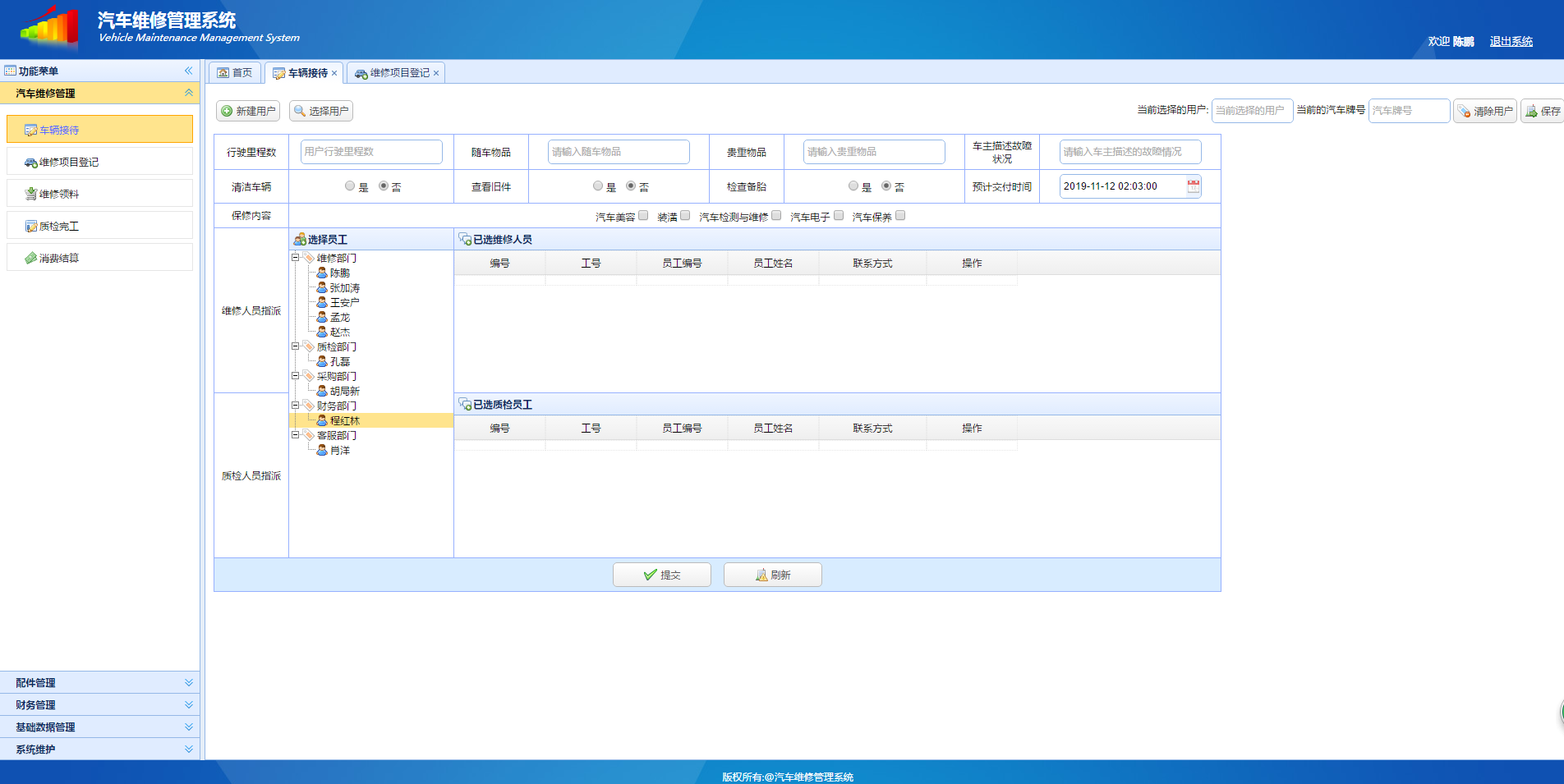Viewport: 1564px width, 784px height.
Task: Click the 新建用户 button
Action: (x=248, y=111)
